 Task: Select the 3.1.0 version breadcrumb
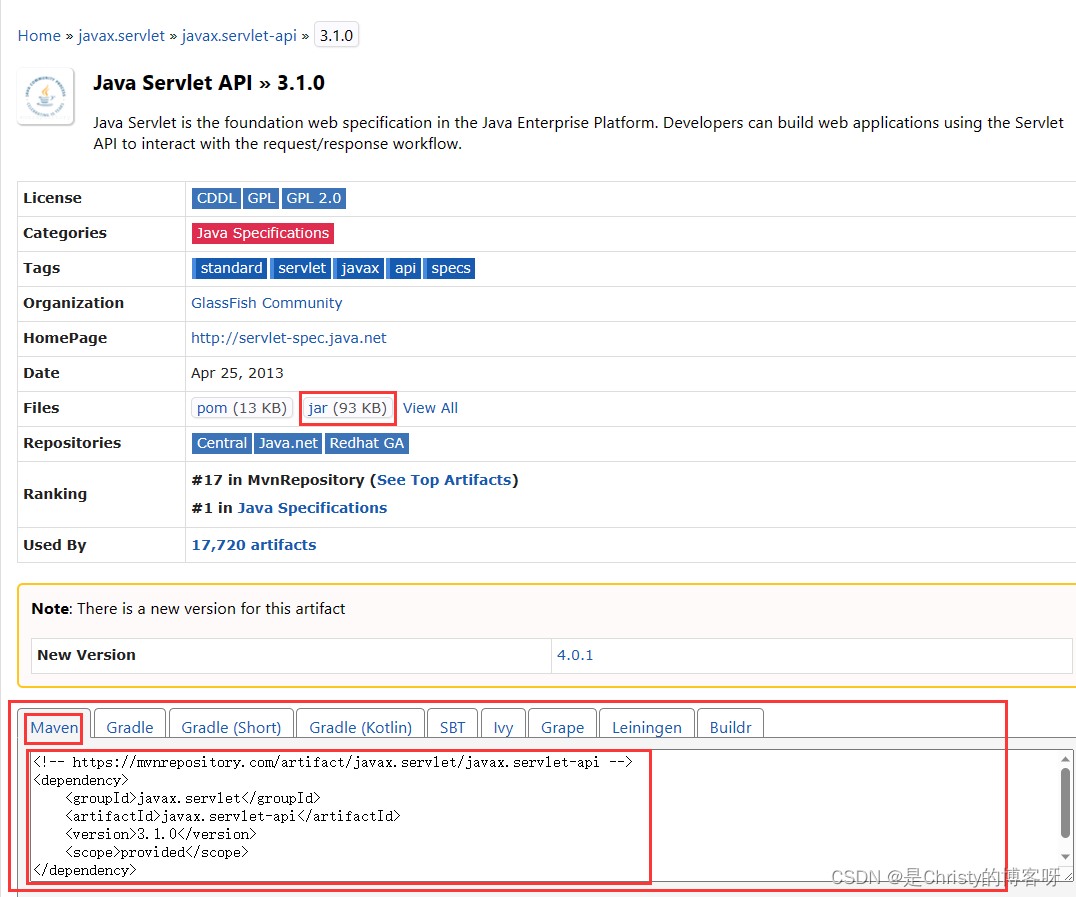(x=336, y=34)
